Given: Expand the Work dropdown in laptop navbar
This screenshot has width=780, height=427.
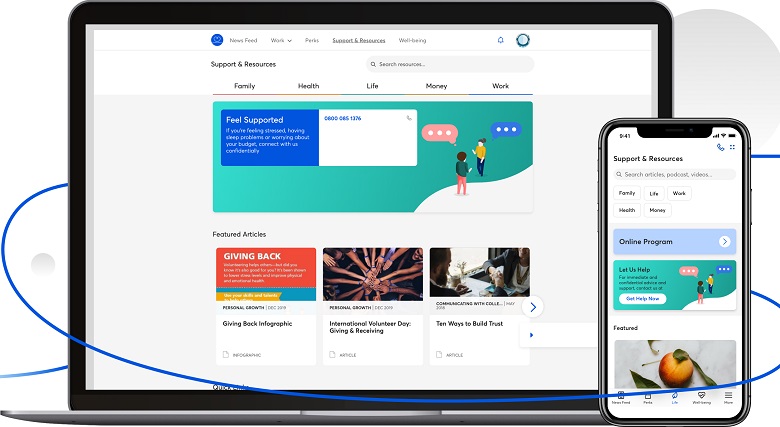Looking at the screenshot, I should pyautogui.click(x=281, y=40).
